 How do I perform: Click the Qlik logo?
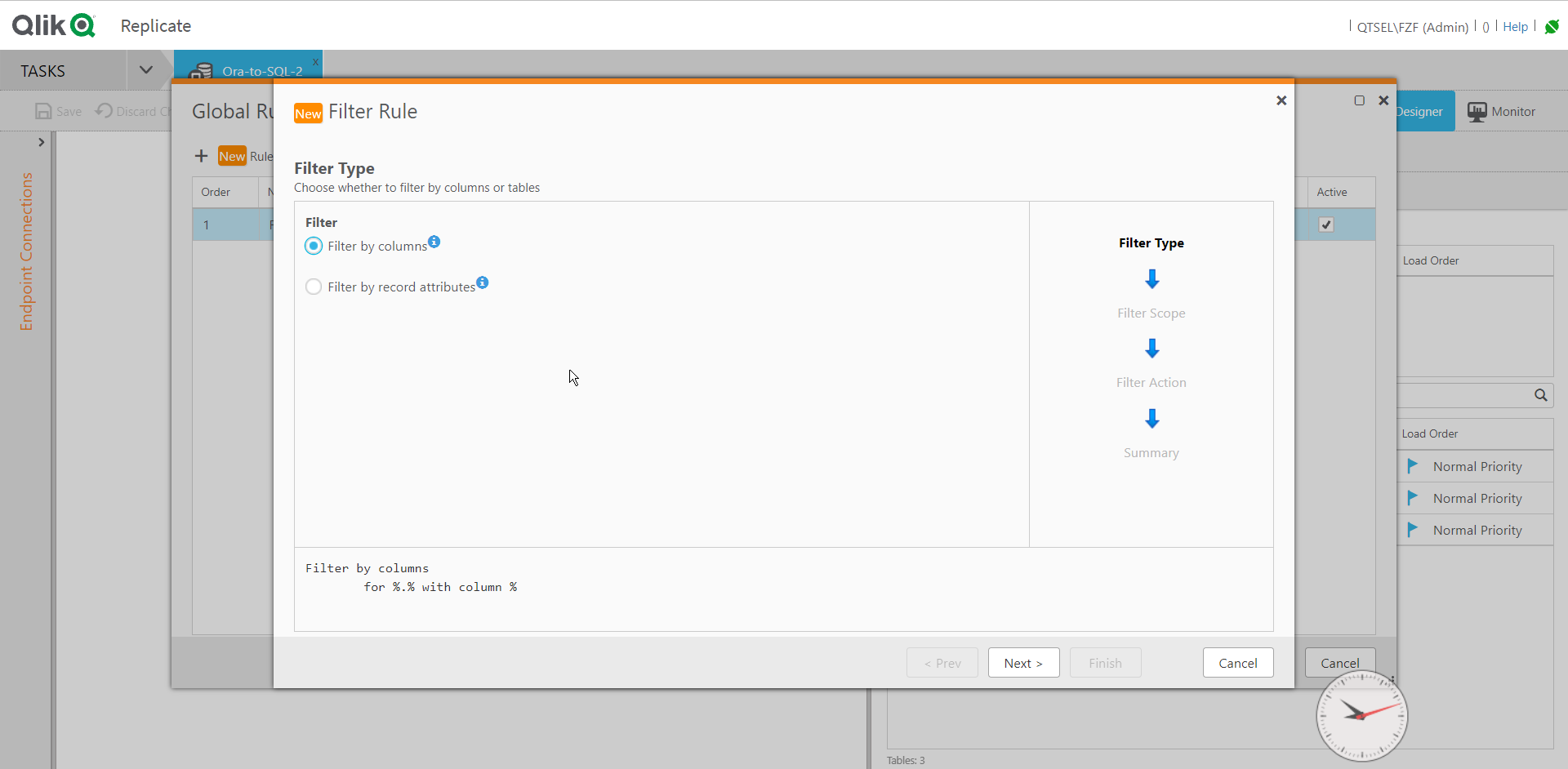[x=53, y=25]
